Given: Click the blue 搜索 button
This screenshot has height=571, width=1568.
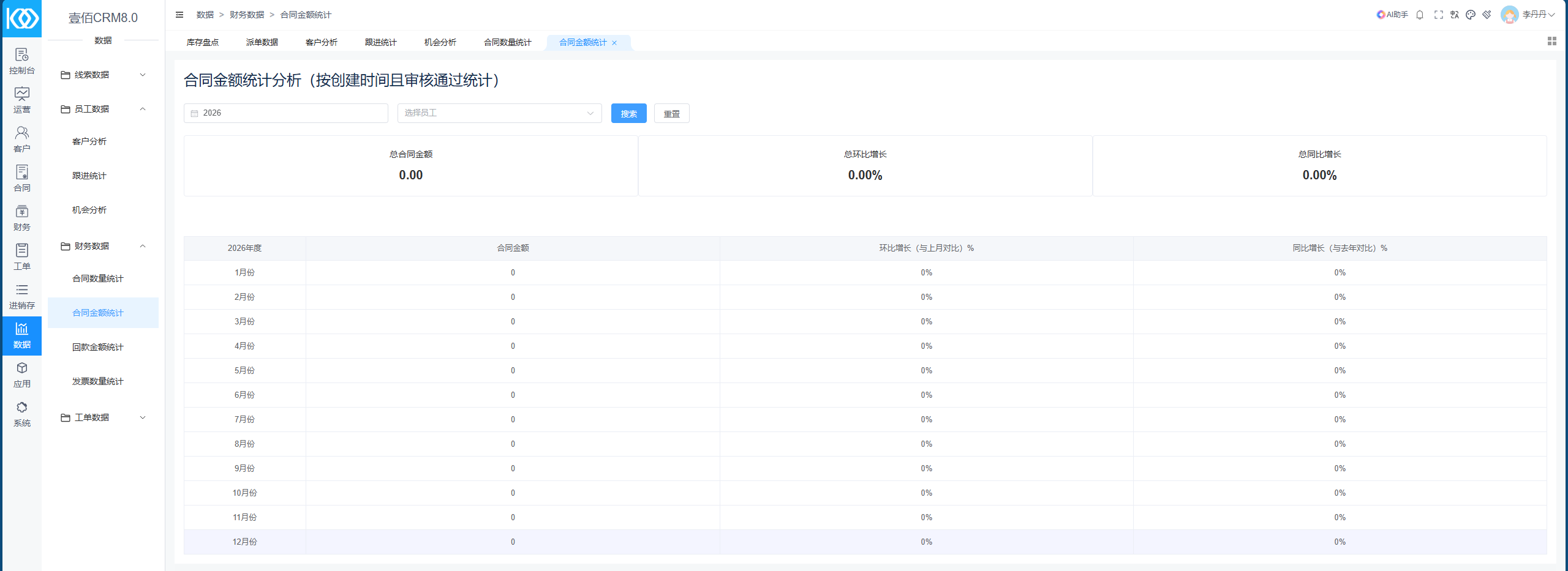Looking at the screenshot, I should [629, 113].
